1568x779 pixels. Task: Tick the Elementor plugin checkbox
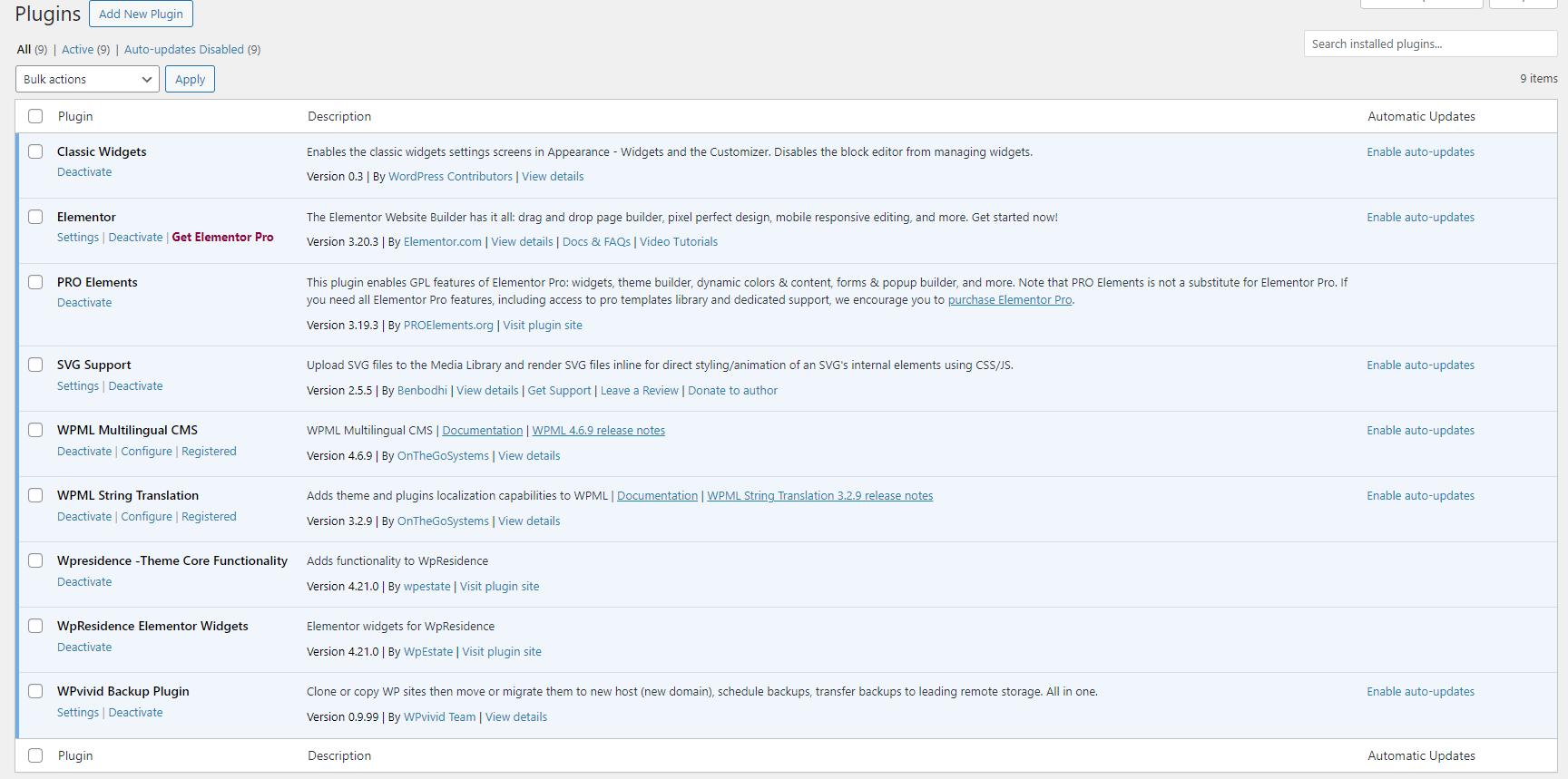(x=35, y=217)
